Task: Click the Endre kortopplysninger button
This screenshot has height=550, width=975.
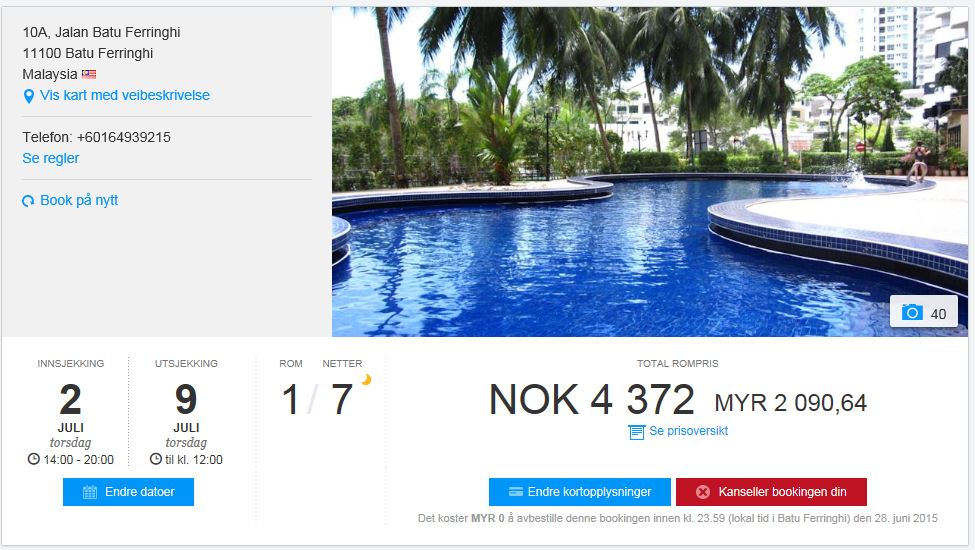Action: click(x=580, y=492)
